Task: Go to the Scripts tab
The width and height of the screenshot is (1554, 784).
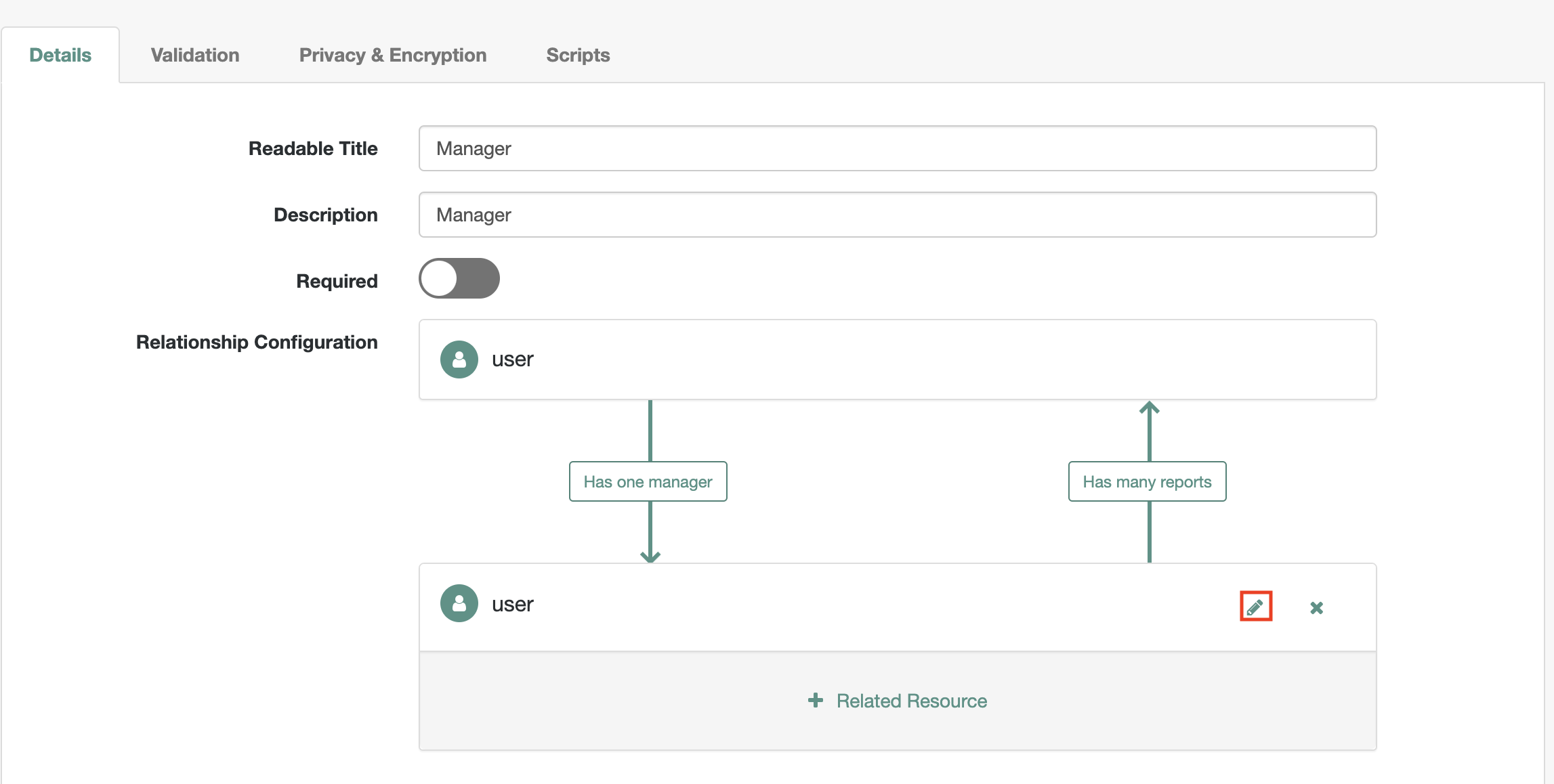Action: [x=578, y=55]
